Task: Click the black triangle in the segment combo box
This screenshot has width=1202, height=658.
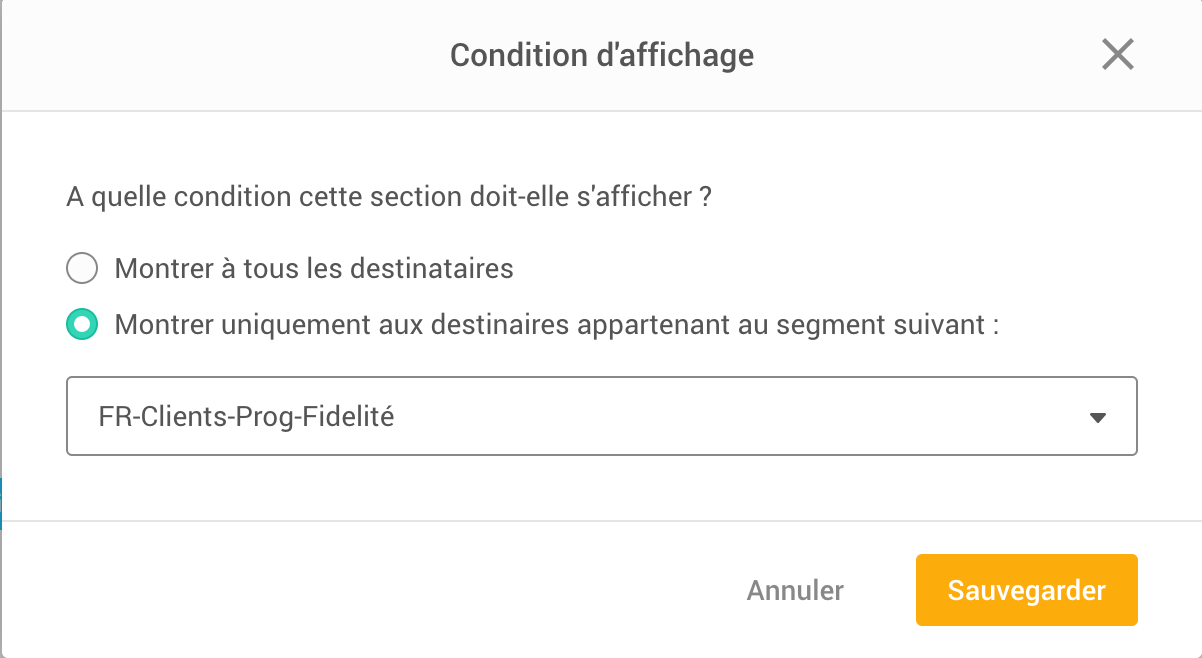Action: (x=1097, y=418)
